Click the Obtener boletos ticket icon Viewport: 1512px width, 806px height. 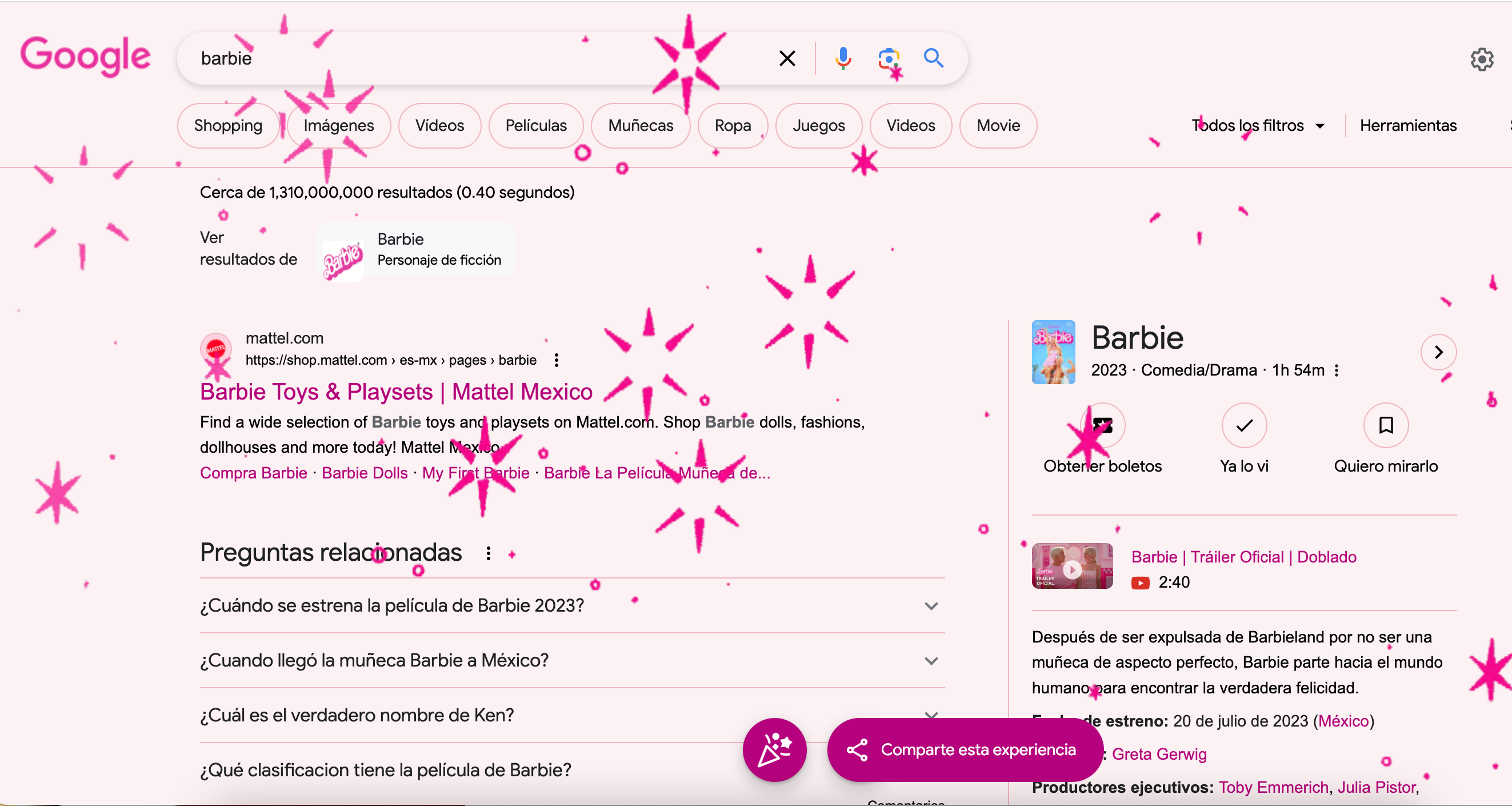(x=1102, y=425)
